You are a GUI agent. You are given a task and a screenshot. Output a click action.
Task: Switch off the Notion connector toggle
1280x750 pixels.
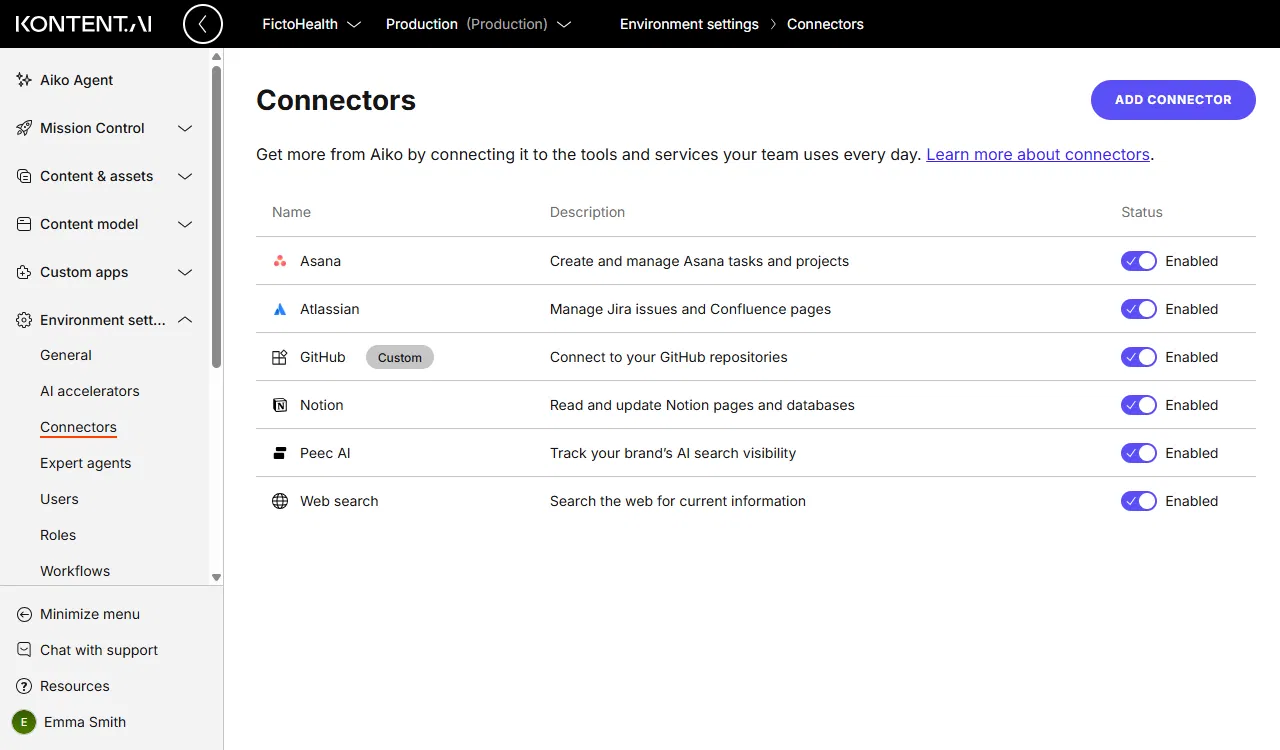[1139, 405]
